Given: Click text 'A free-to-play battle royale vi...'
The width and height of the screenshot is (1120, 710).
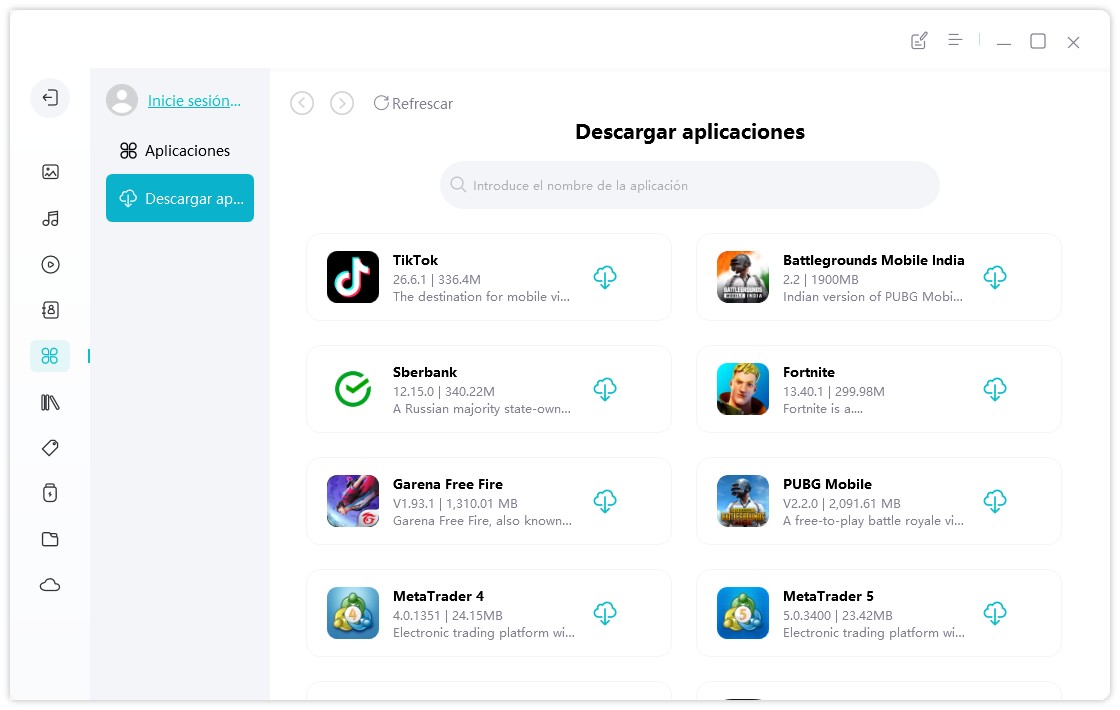Looking at the screenshot, I should pos(873,521).
